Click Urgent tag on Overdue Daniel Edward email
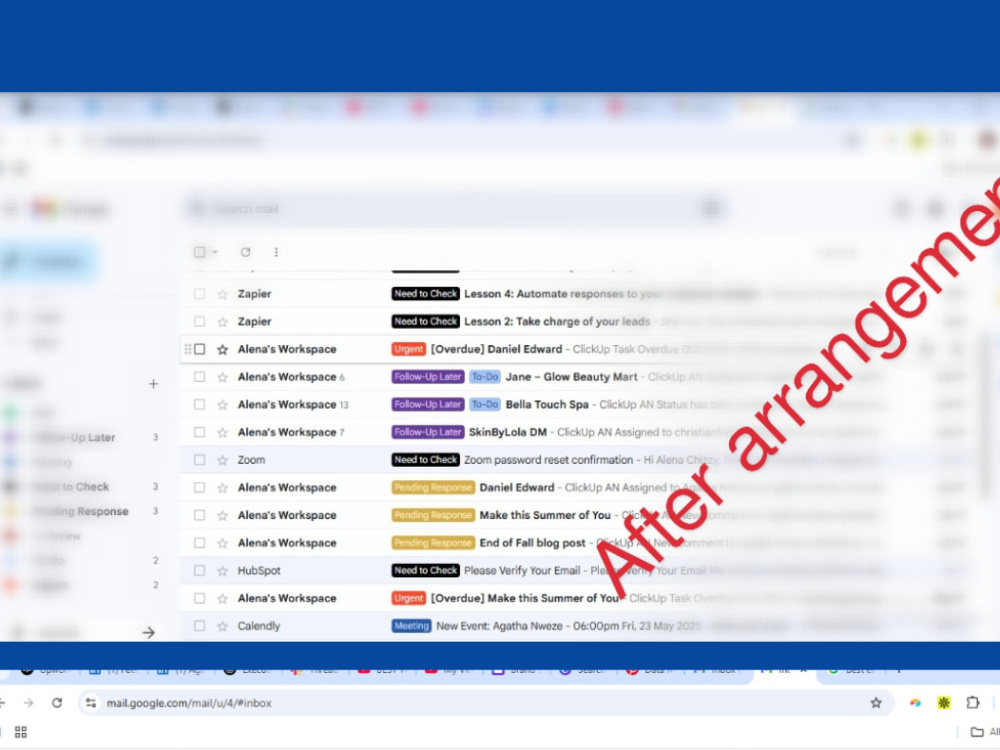The width and height of the screenshot is (1000, 750). (x=409, y=349)
